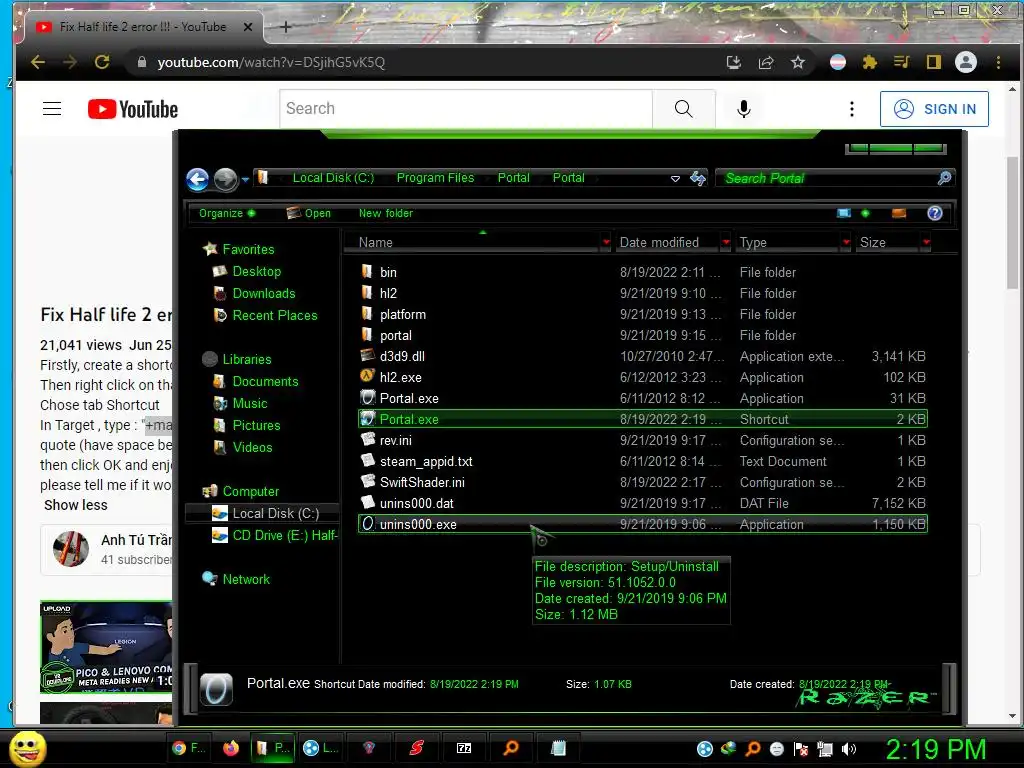
Task: Click Open in the Explorer toolbar
Action: click(x=309, y=213)
